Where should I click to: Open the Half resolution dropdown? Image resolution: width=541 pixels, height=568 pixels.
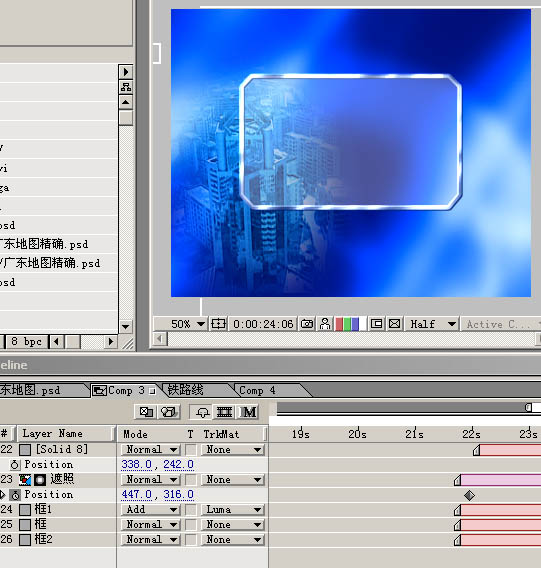[x=432, y=324]
